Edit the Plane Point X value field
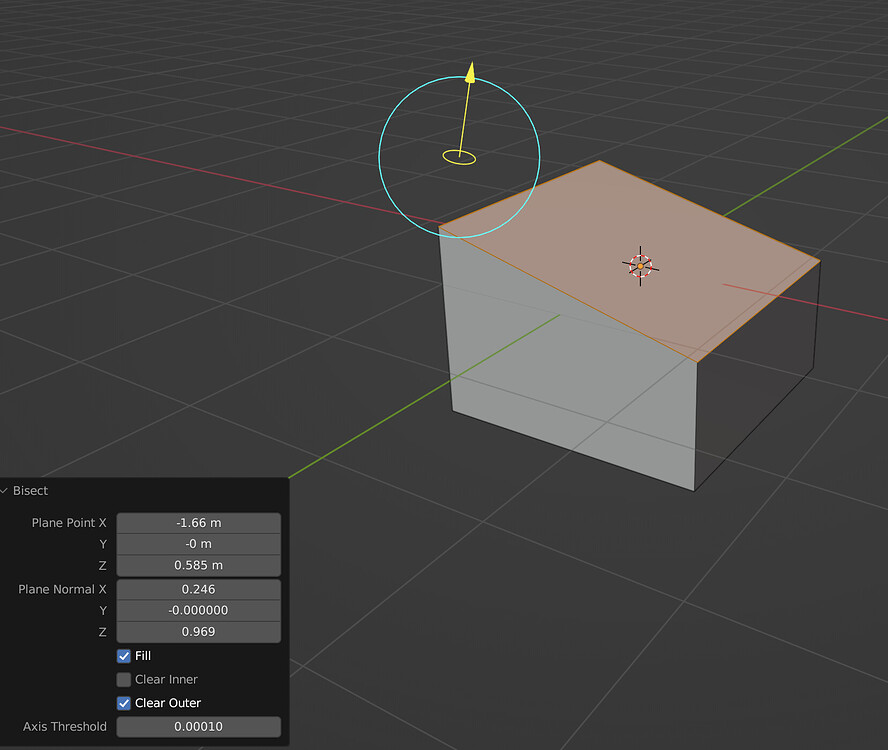Image resolution: width=888 pixels, height=750 pixels. tap(198, 522)
